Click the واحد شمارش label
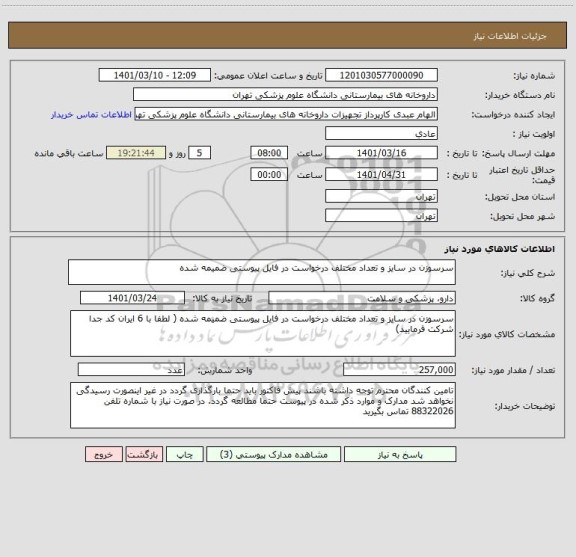 click(x=225, y=370)
